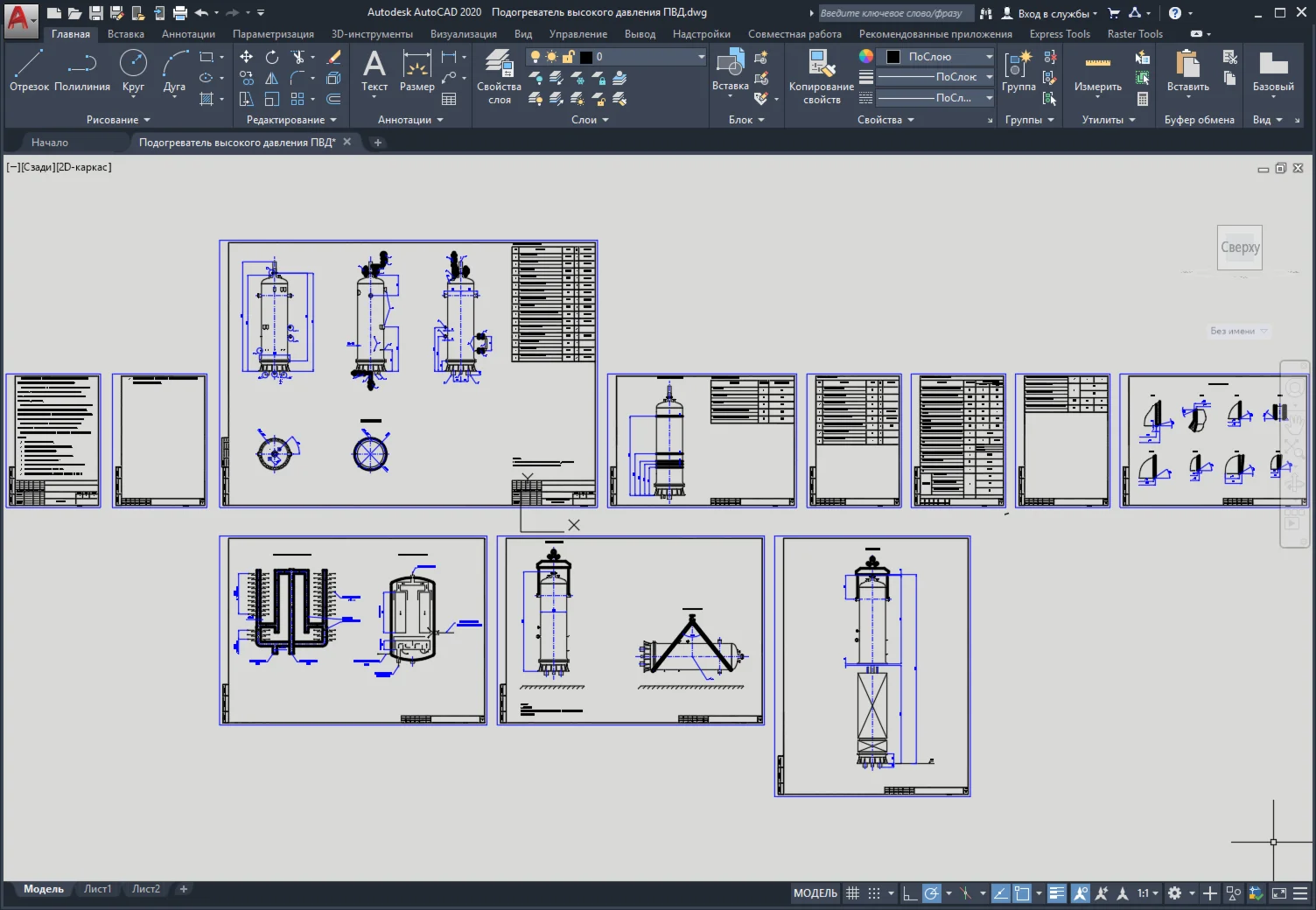This screenshot has height=910, width=1316.
Task: Select the Rectangular Array tool
Action: click(297, 99)
